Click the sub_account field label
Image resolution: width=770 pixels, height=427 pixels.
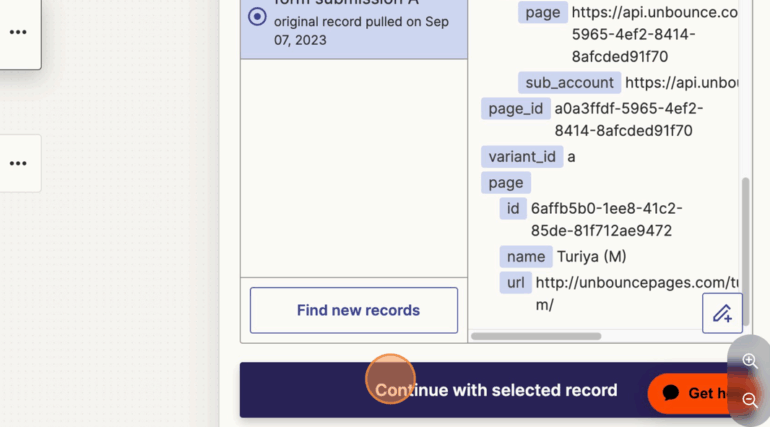[x=569, y=82]
